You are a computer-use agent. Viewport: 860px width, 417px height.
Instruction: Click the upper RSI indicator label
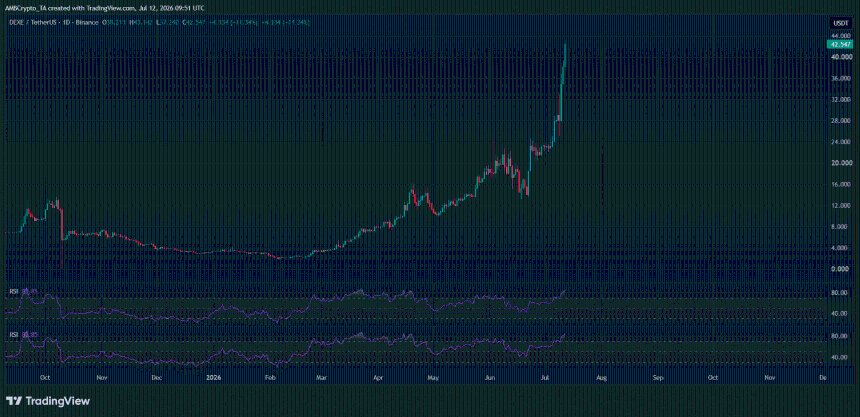(14, 291)
